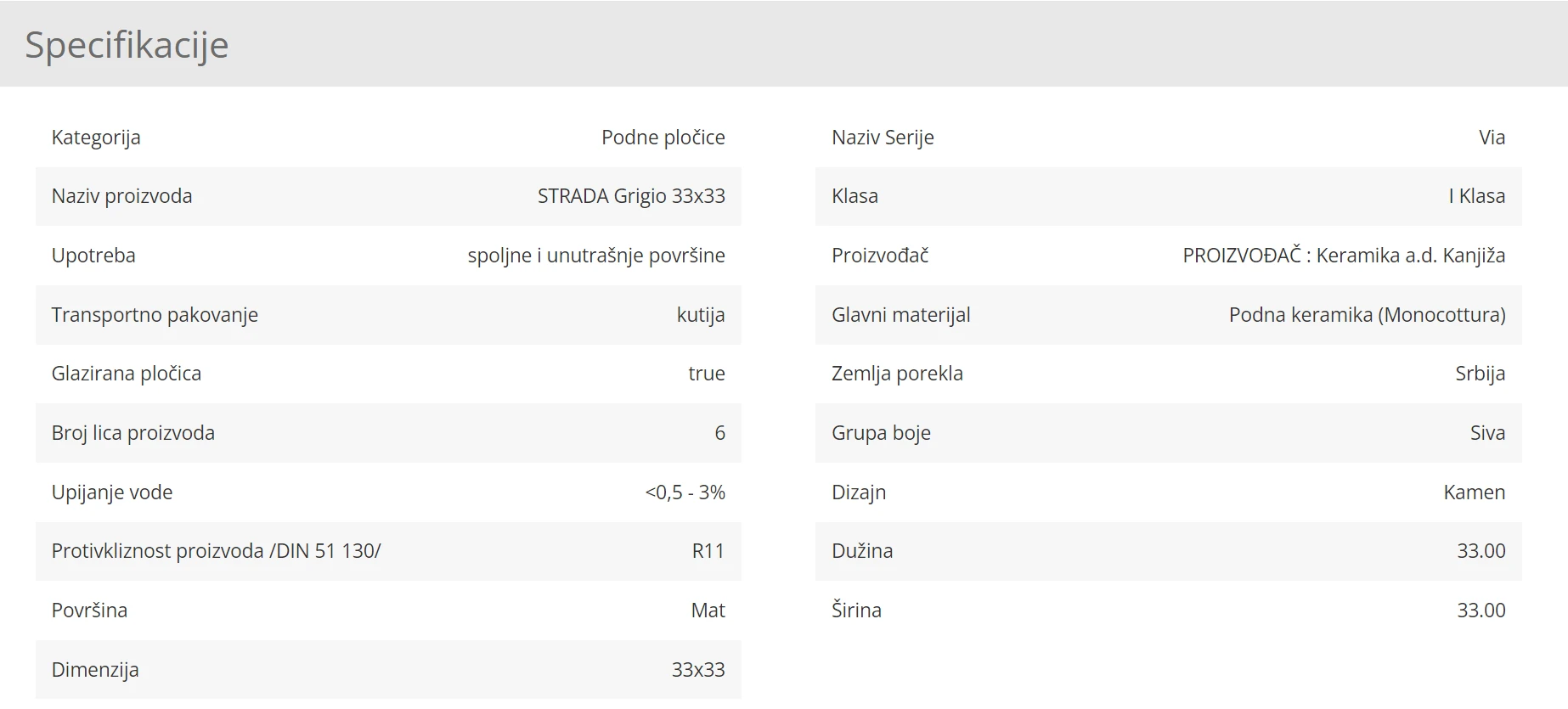
Task: Select the Mat surface value
Action: [708, 611]
